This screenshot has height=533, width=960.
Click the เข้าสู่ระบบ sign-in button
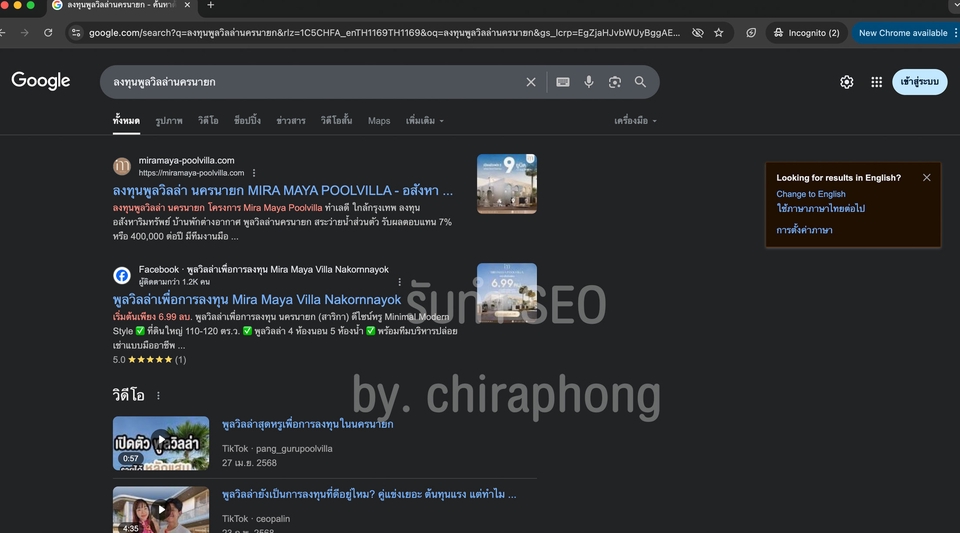[x=920, y=82]
